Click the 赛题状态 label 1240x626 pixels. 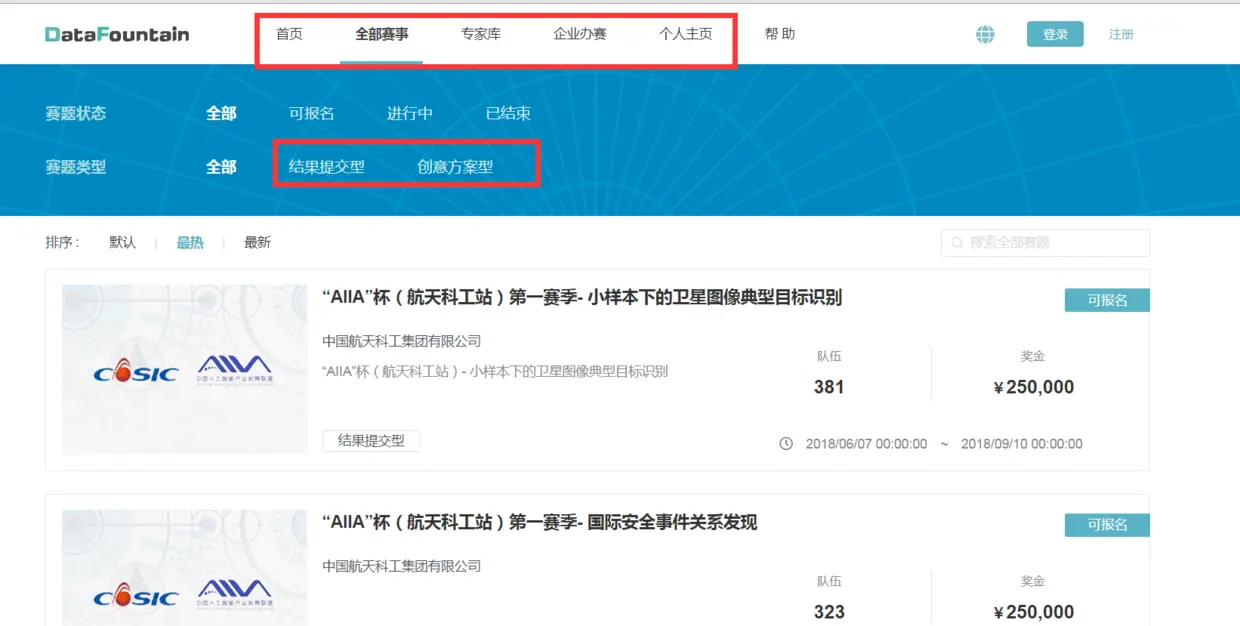[x=76, y=113]
